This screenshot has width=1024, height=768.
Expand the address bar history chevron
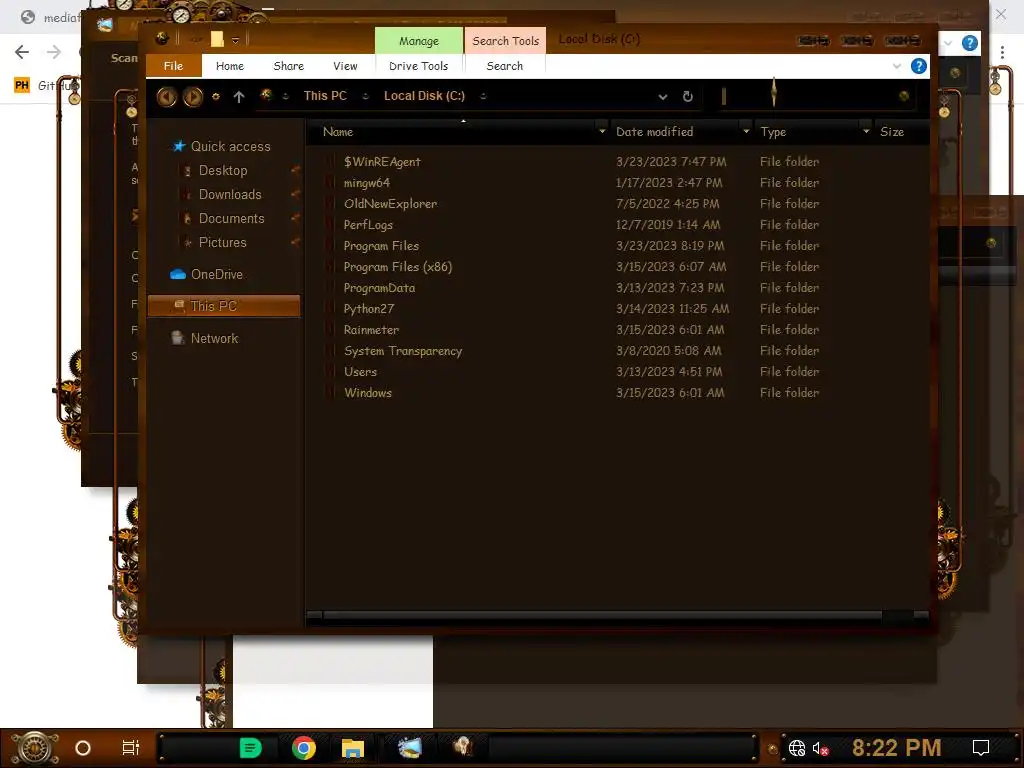[x=663, y=97]
